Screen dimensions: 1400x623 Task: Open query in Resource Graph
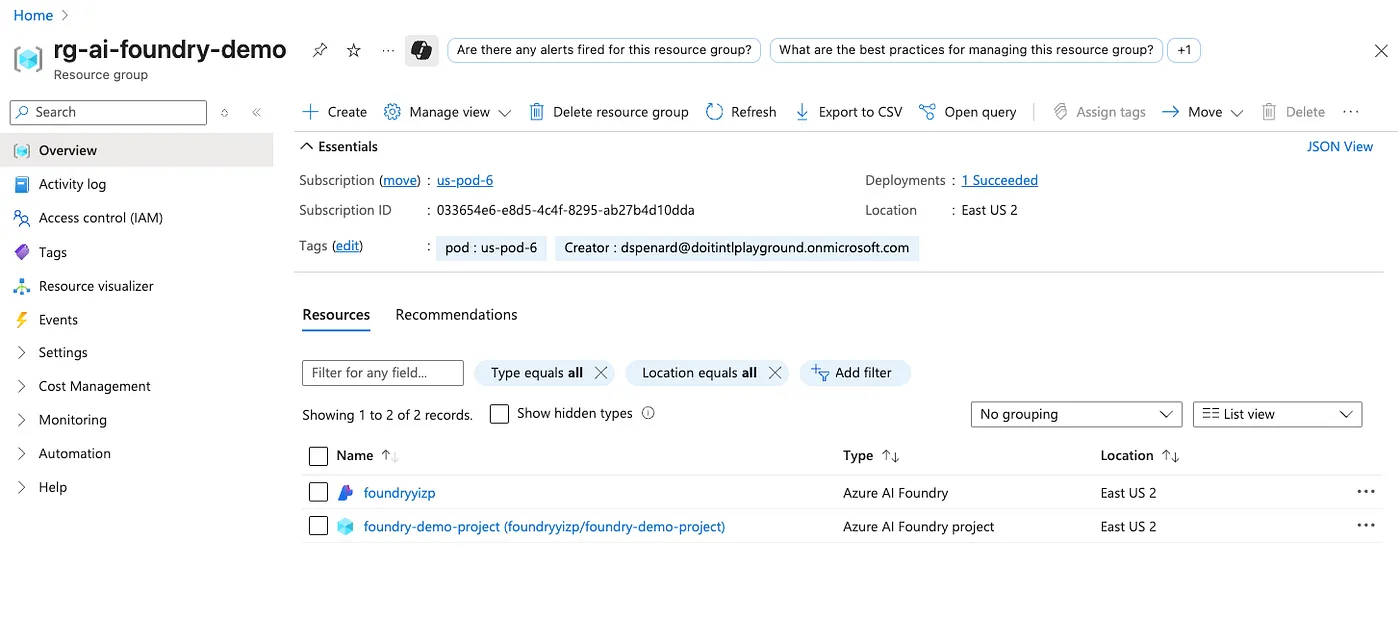967,112
